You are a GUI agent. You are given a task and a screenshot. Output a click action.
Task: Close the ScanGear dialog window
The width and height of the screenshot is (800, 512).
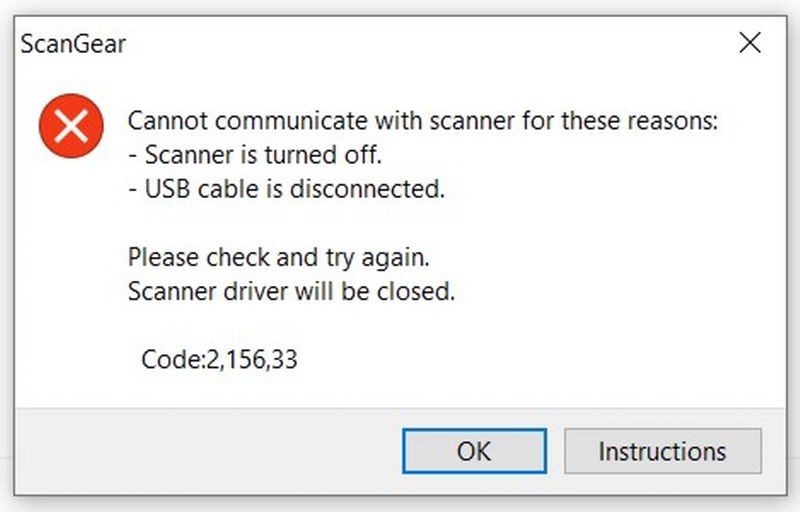[x=749, y=43]
